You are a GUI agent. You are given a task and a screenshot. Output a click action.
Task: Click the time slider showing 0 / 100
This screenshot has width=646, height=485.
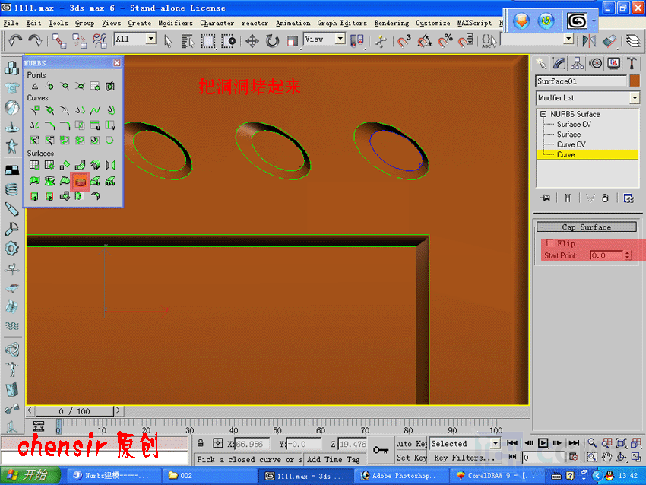tap(74, 411)
